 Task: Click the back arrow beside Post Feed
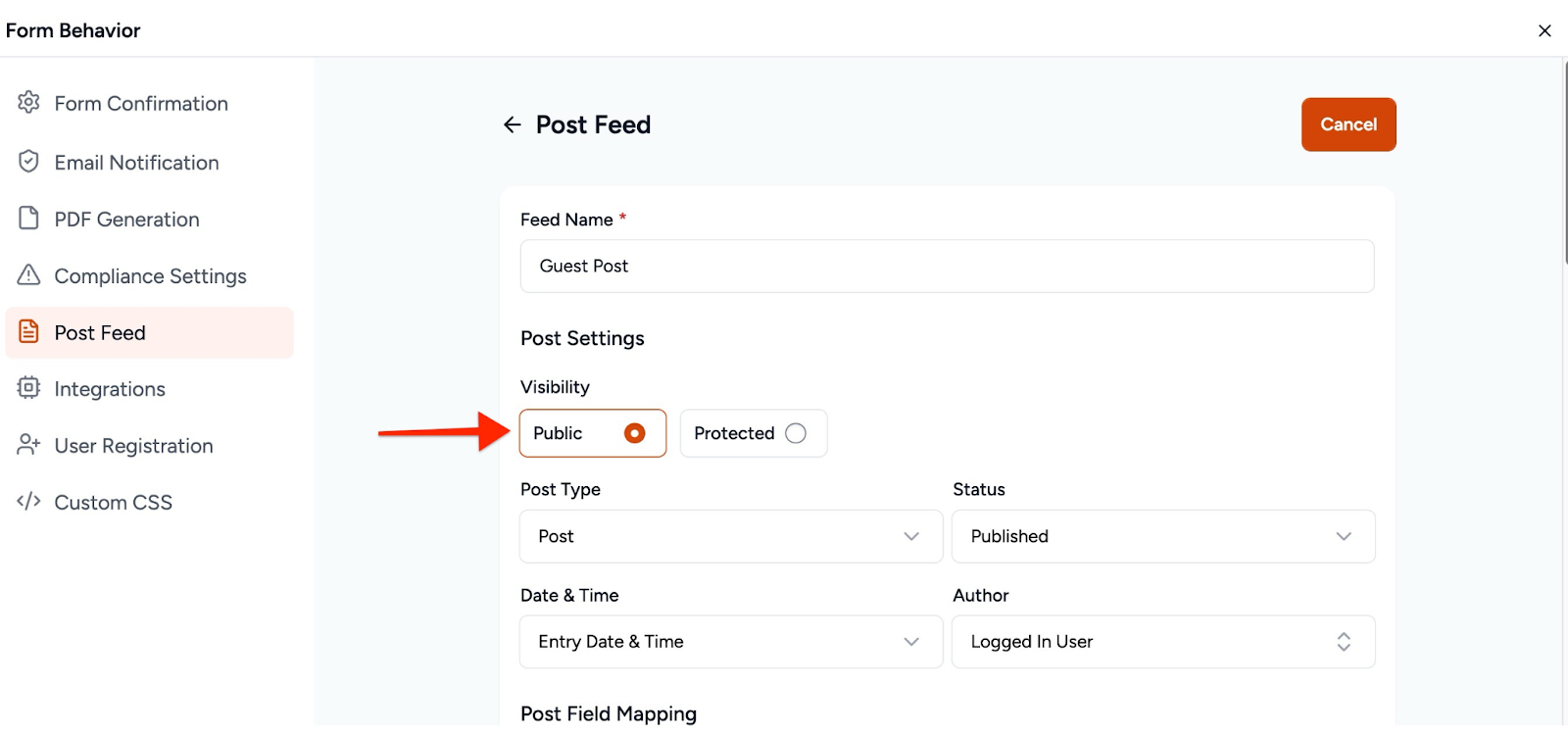click(514, 124)
